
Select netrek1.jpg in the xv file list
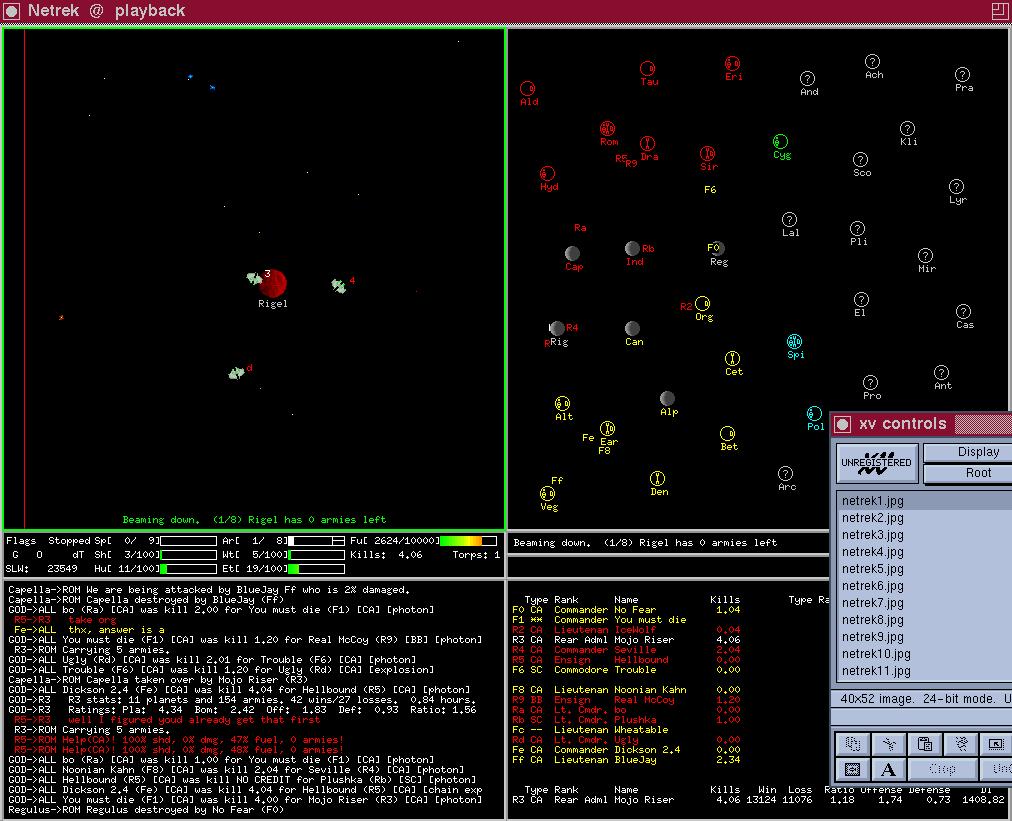[924, 501]
